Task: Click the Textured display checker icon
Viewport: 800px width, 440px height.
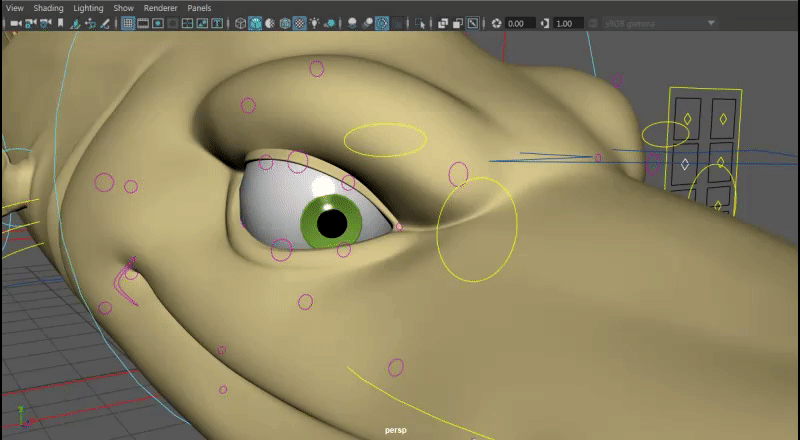Action: (299, 23)
